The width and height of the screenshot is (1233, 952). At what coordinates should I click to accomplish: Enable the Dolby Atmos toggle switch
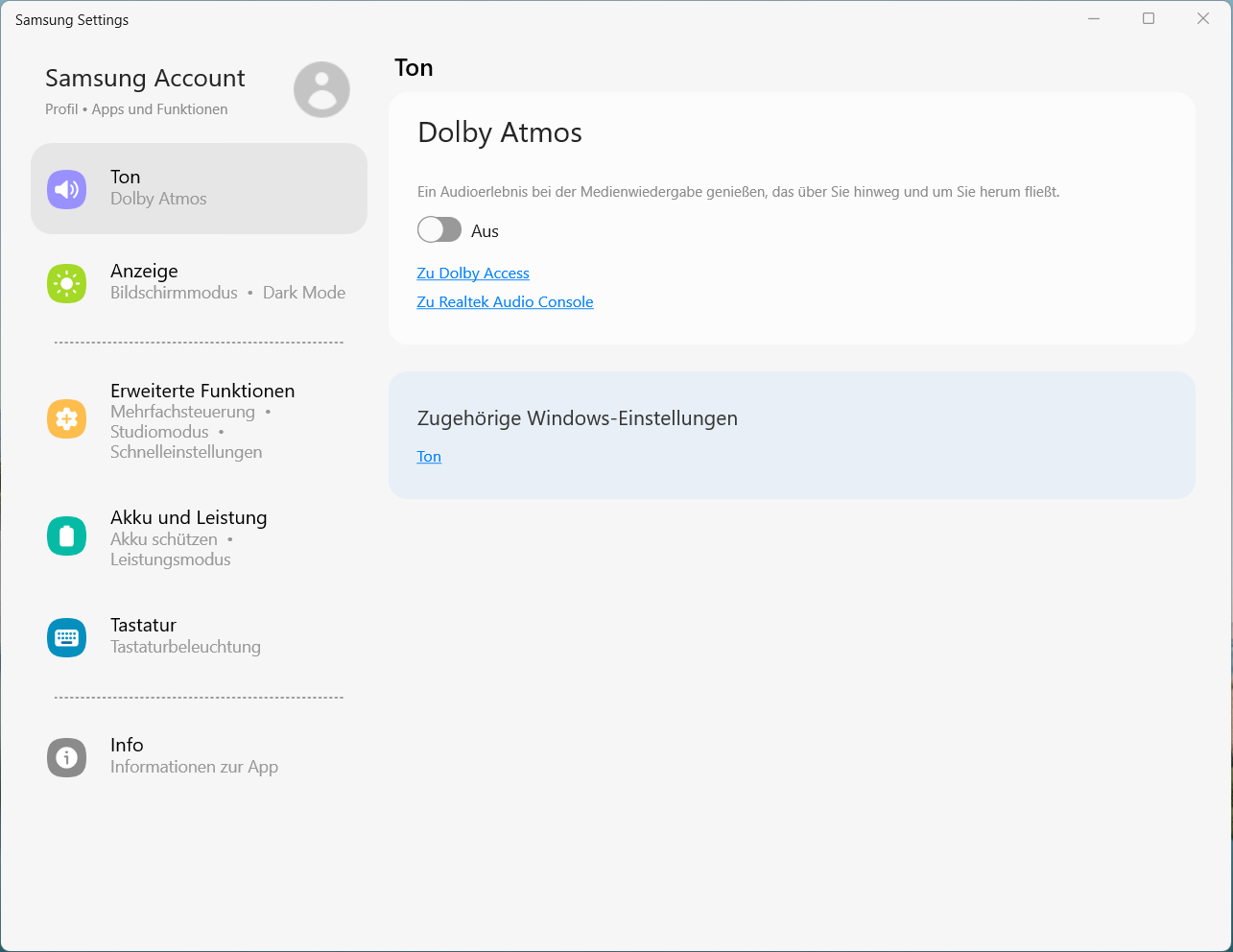pyautogui.click(x=439, y=229)
